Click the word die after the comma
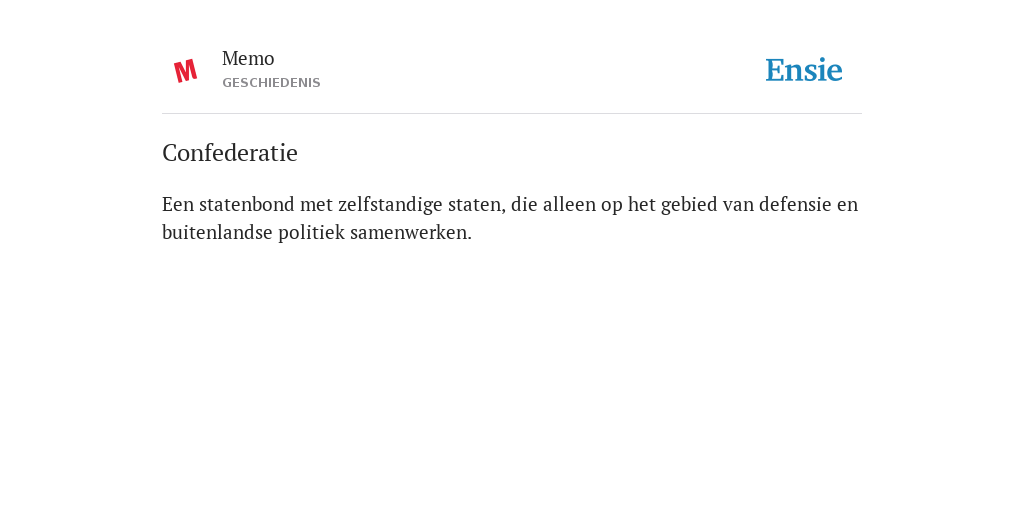Image resolution: width=1024 pixels, height=512 pixels. point(524,204)
